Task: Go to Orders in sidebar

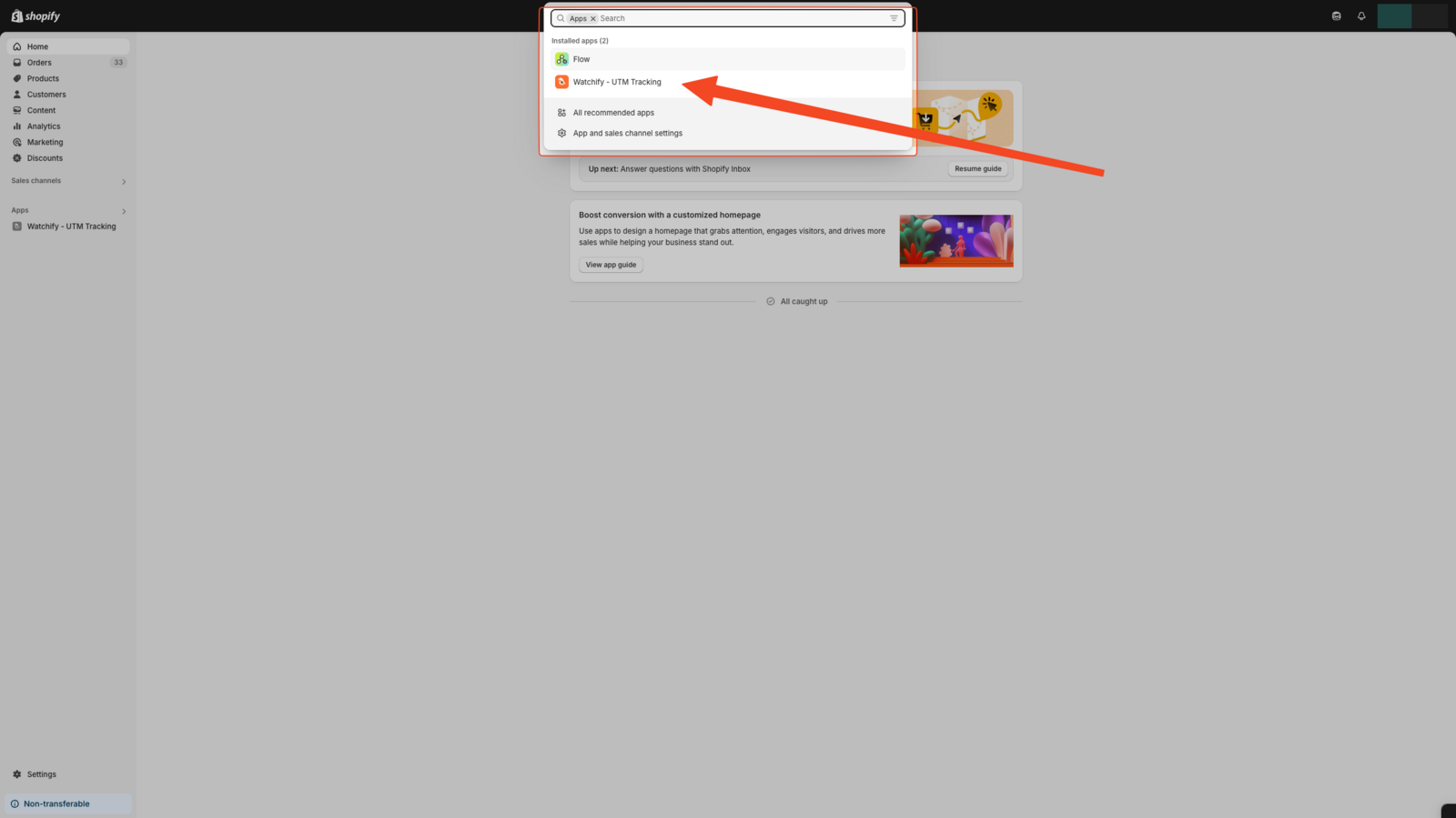Action: point(39,63)
